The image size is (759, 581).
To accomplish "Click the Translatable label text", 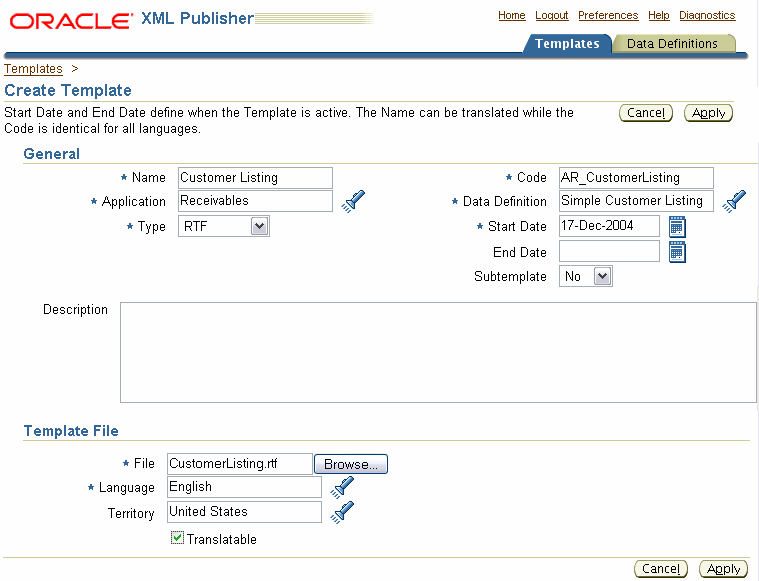I will tap(222, 539).
